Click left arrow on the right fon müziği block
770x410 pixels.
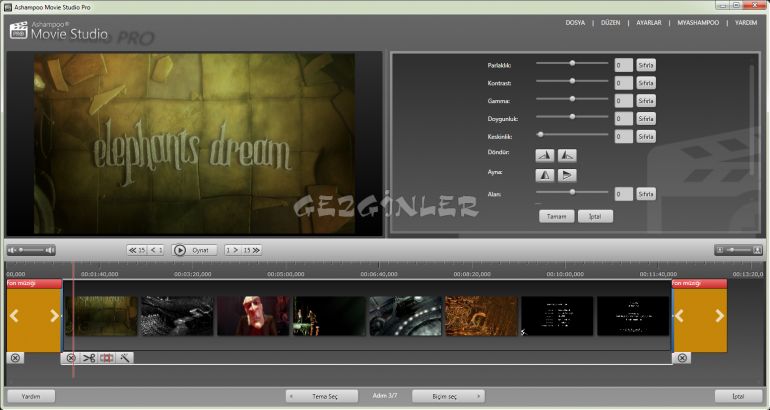pos(679,316)
